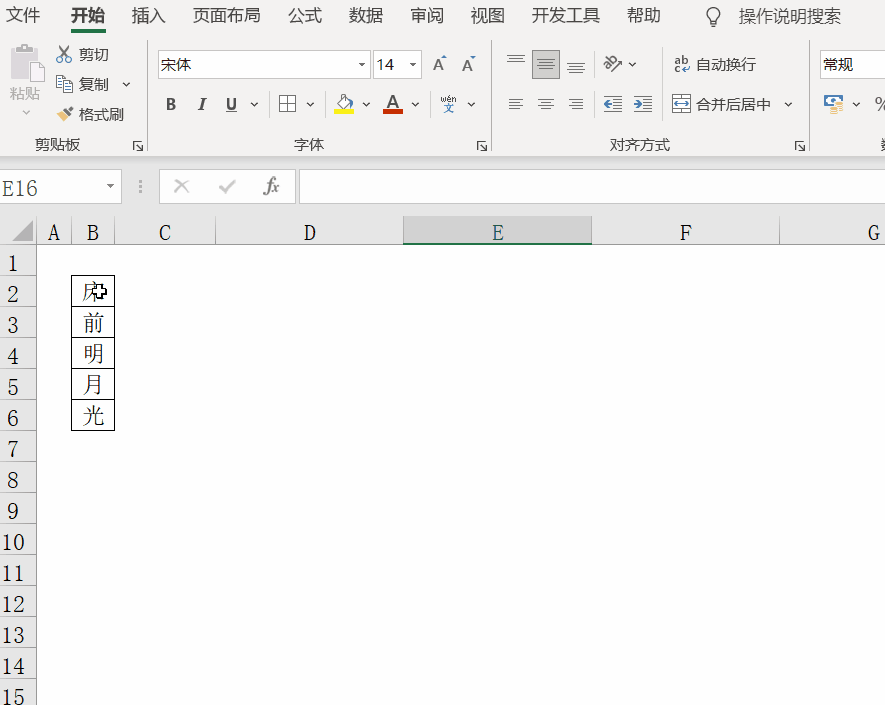Open the orientation dropdown arrow
The height and width of the screenshot is (705, 885).
[x=633, y=64]
